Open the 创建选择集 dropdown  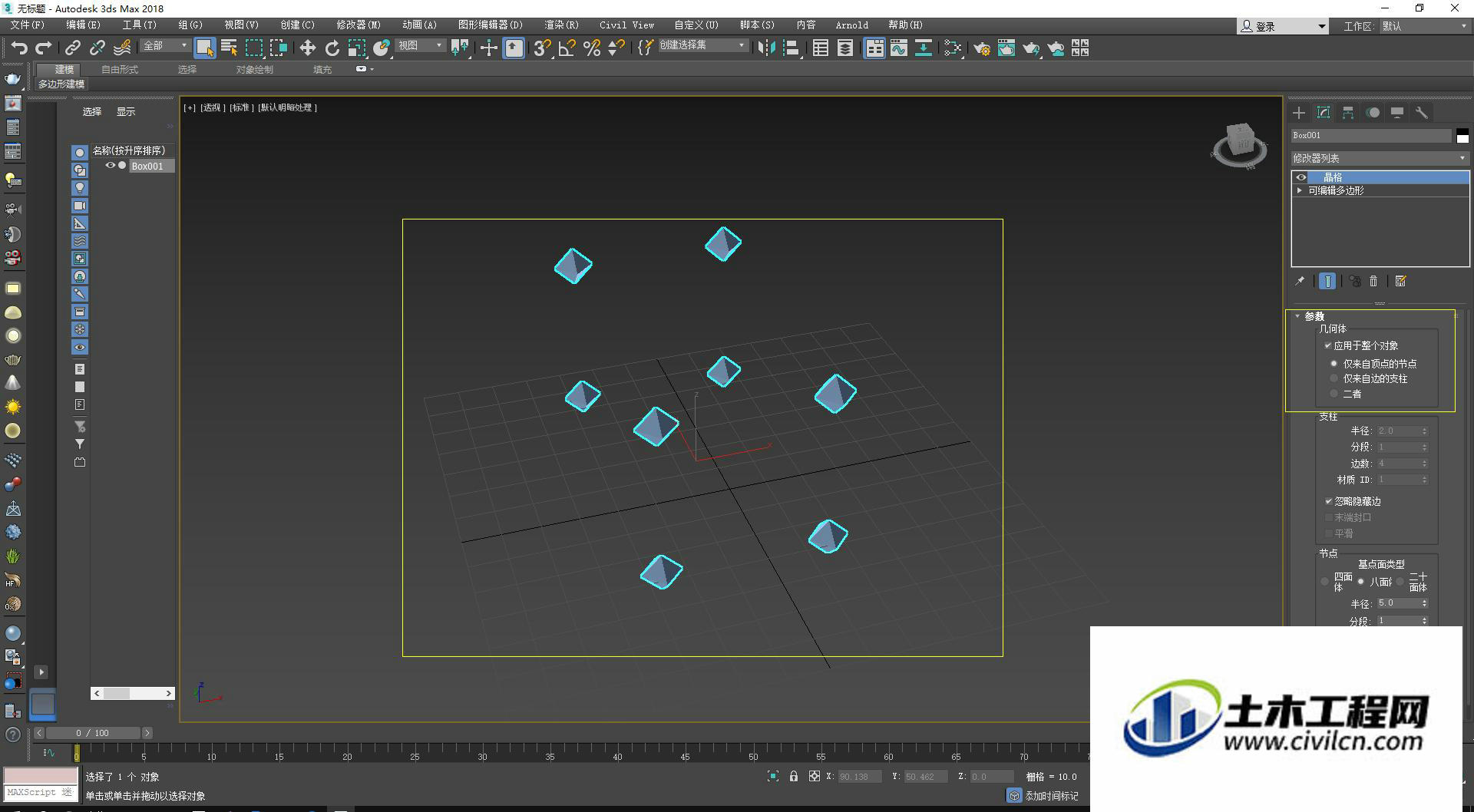click(x=702, y=46)
